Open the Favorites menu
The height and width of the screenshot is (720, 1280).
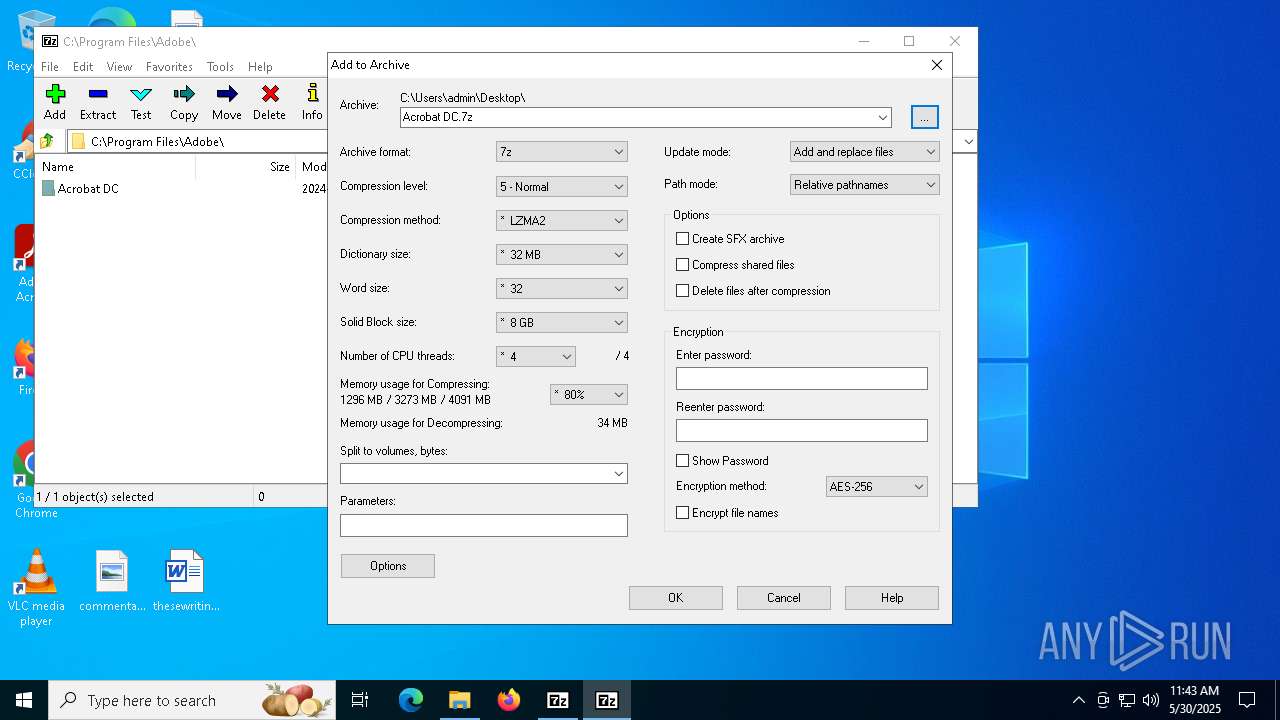point(169,66)
